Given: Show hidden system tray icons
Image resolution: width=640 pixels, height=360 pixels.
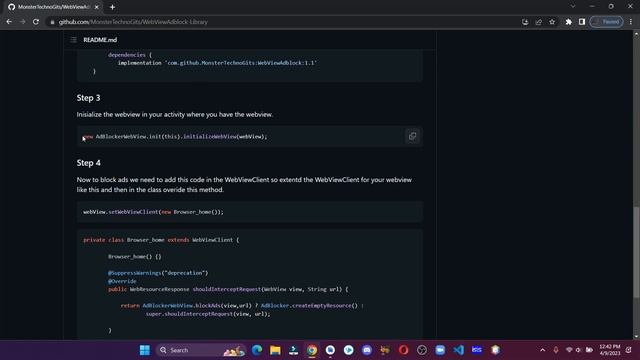Looking at the screenshot, I should click(542, 350).
